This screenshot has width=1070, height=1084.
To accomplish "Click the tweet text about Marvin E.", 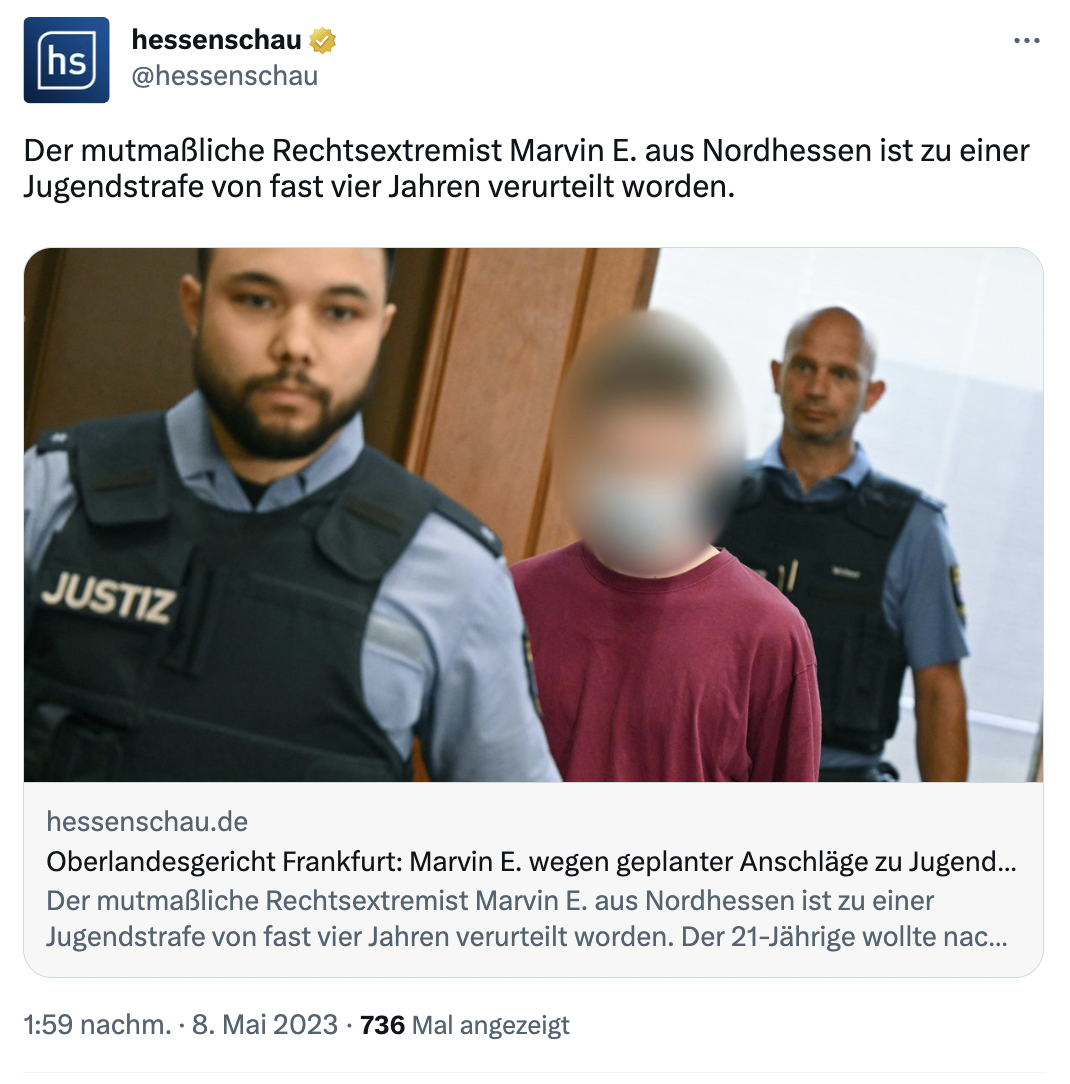I will pyautogui.click(x=527, y=169).
